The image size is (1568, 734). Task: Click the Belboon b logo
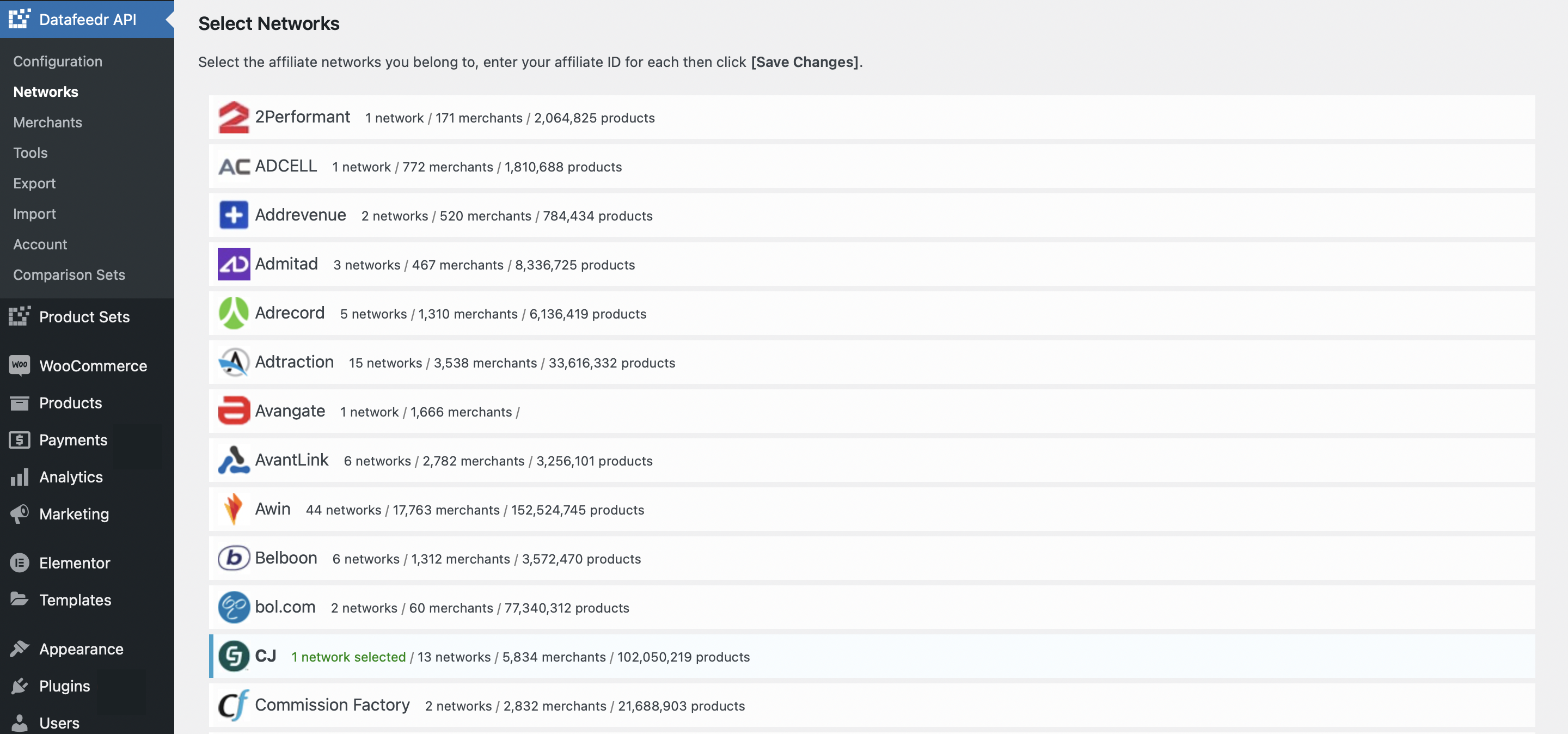[234, 558]
